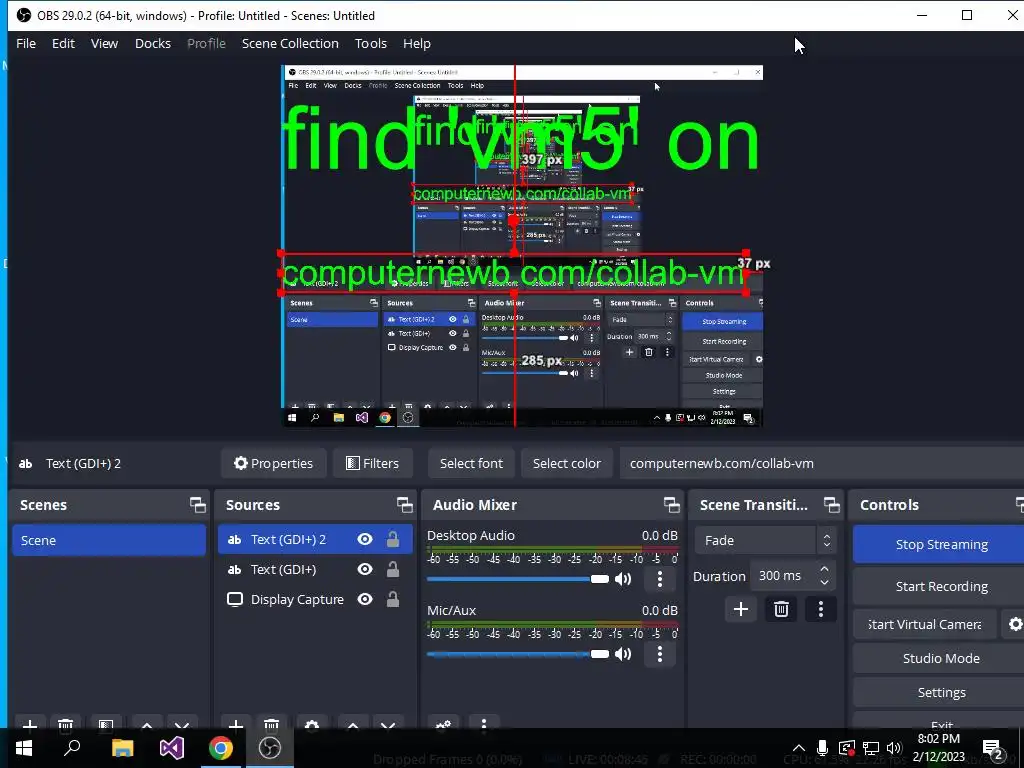1024x768 pixels.
Task: Open transition properties three-dot menu
Action: tap(821, 609)
